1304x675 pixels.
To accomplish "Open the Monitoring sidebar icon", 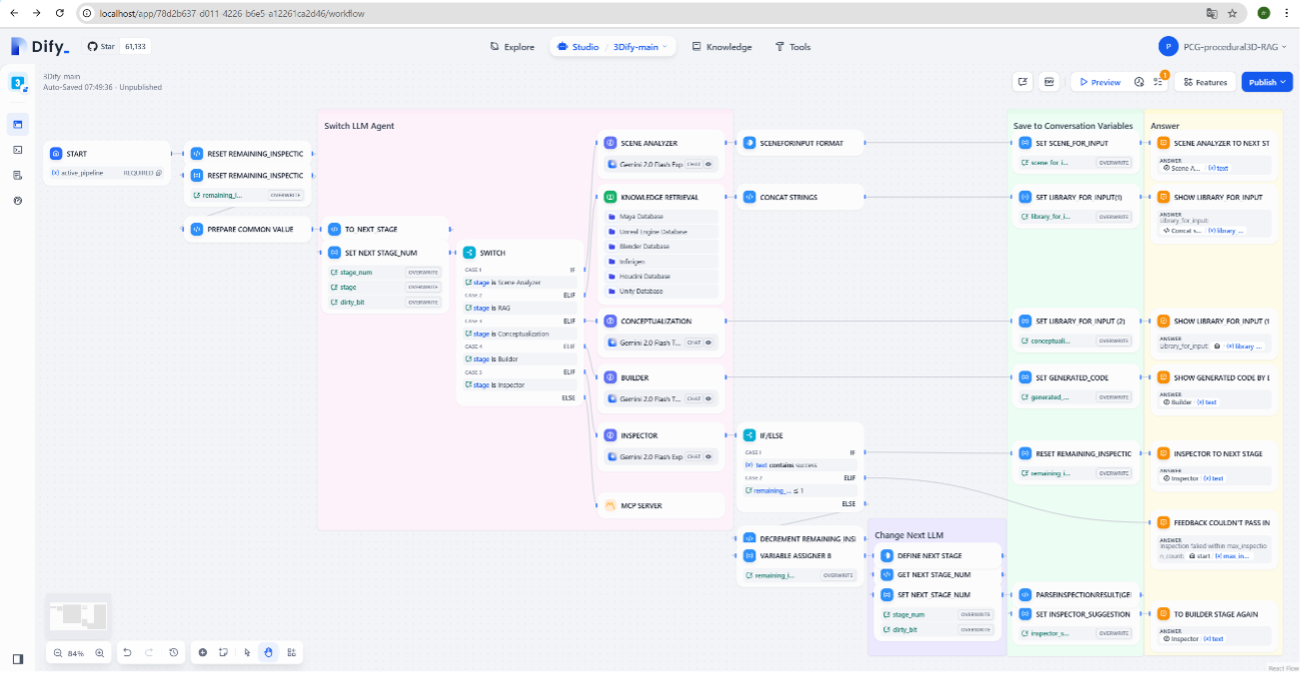I will (18, 201).
